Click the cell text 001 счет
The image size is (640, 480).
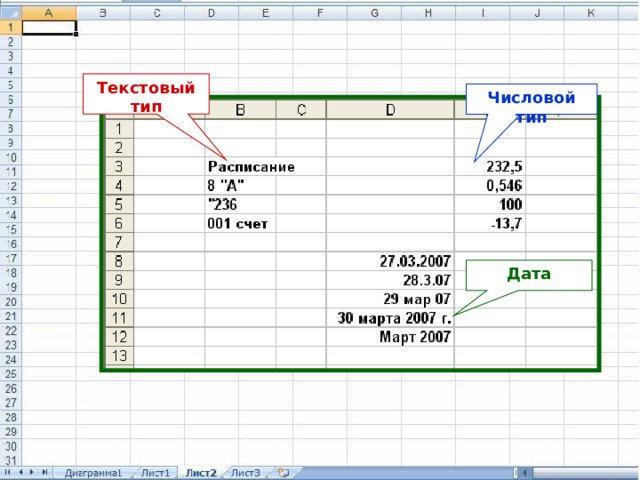[237, 224]
